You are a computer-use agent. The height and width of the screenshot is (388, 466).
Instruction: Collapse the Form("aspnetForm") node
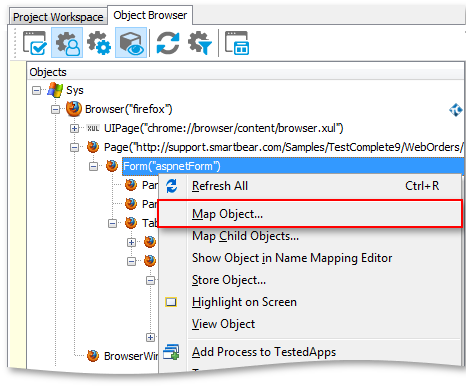[x=93, y=166]
